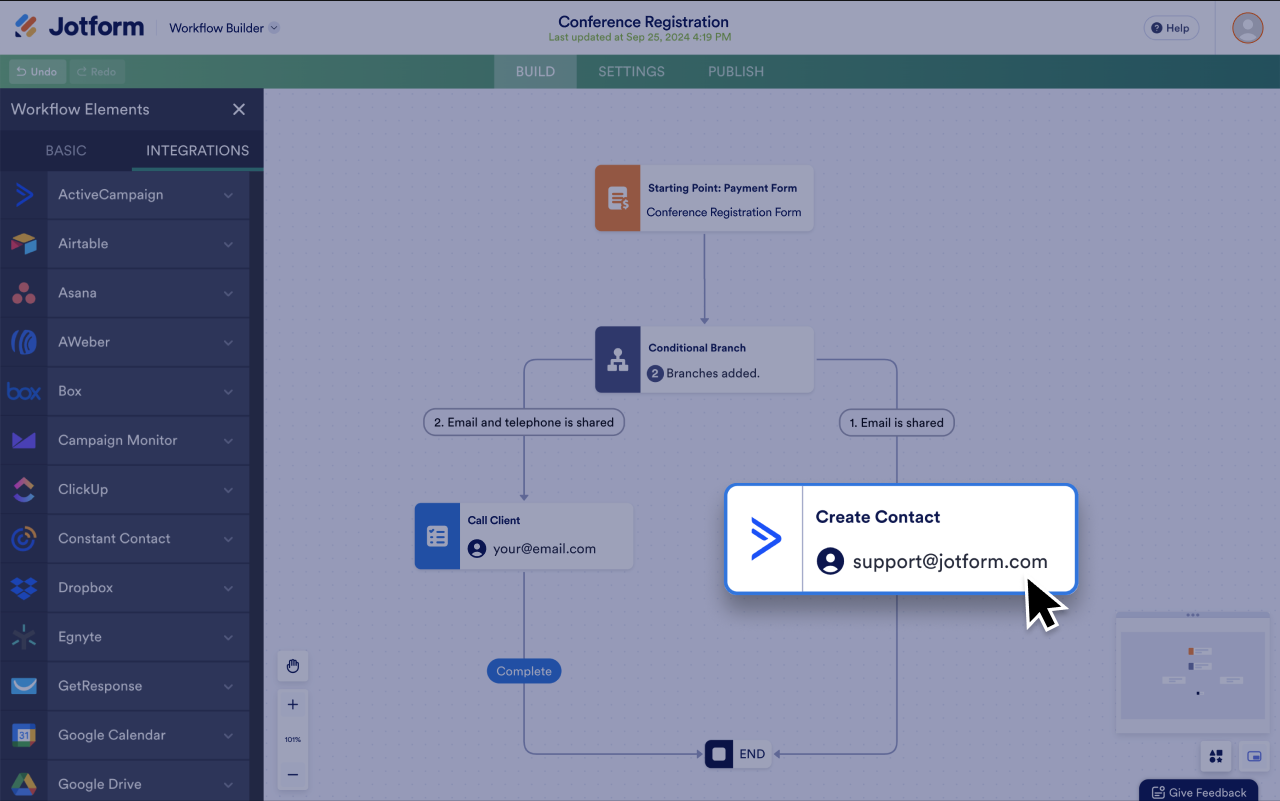Viewport: 1280px width, 801px height.
Task: Expand the Asana integration chevron
Action: [x=229, y=293]
